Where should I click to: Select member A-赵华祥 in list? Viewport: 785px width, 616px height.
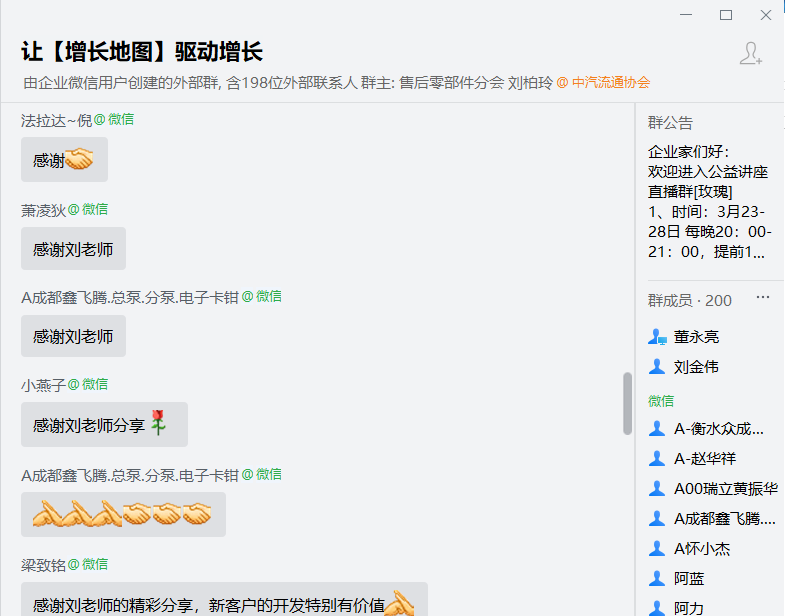pos(705,458)
